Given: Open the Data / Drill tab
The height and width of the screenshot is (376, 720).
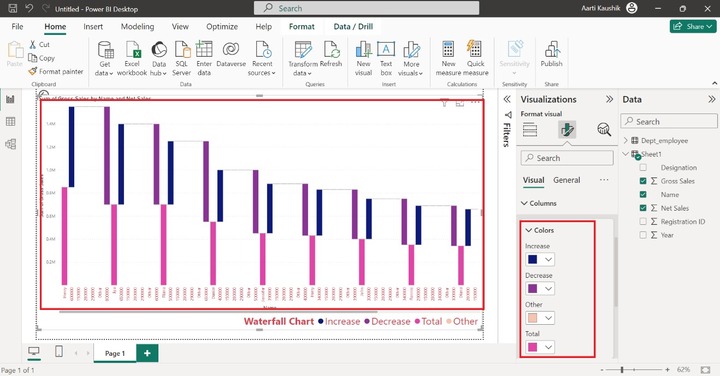Looking at the screenshot, I should click(353, 27).
